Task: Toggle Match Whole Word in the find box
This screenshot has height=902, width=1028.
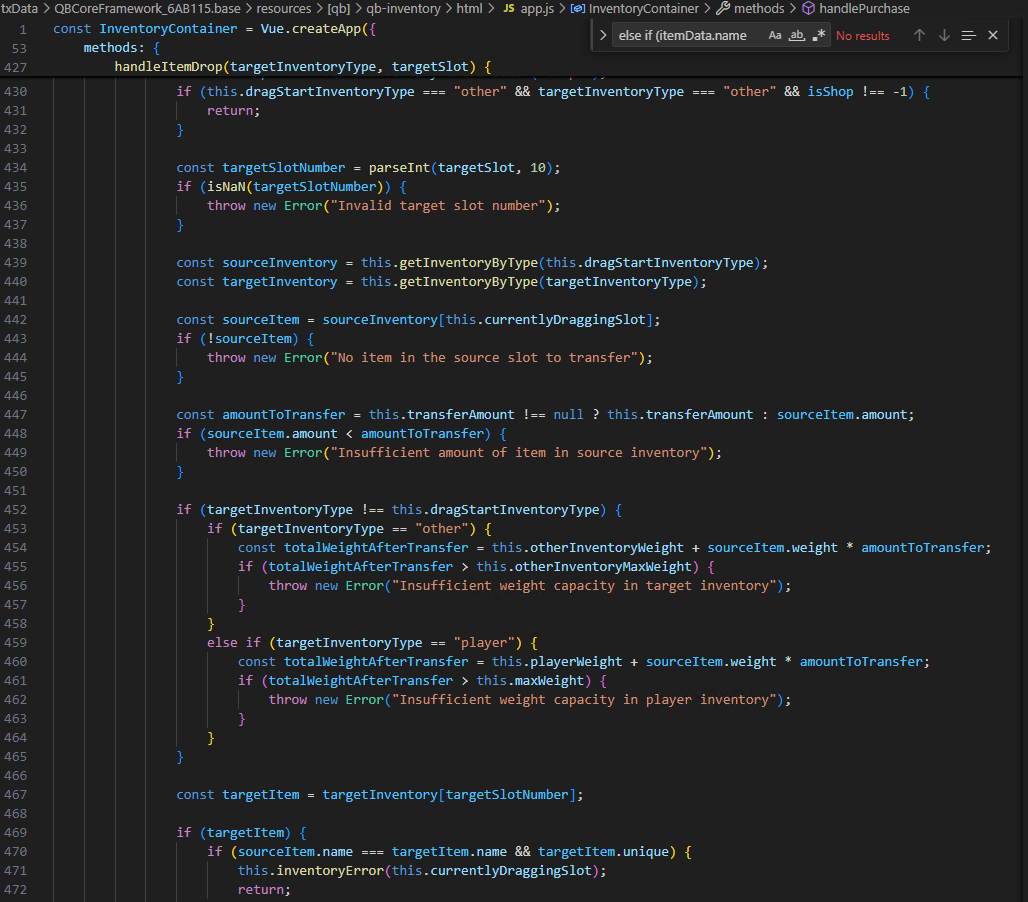Action: click(x=797, y=35)
